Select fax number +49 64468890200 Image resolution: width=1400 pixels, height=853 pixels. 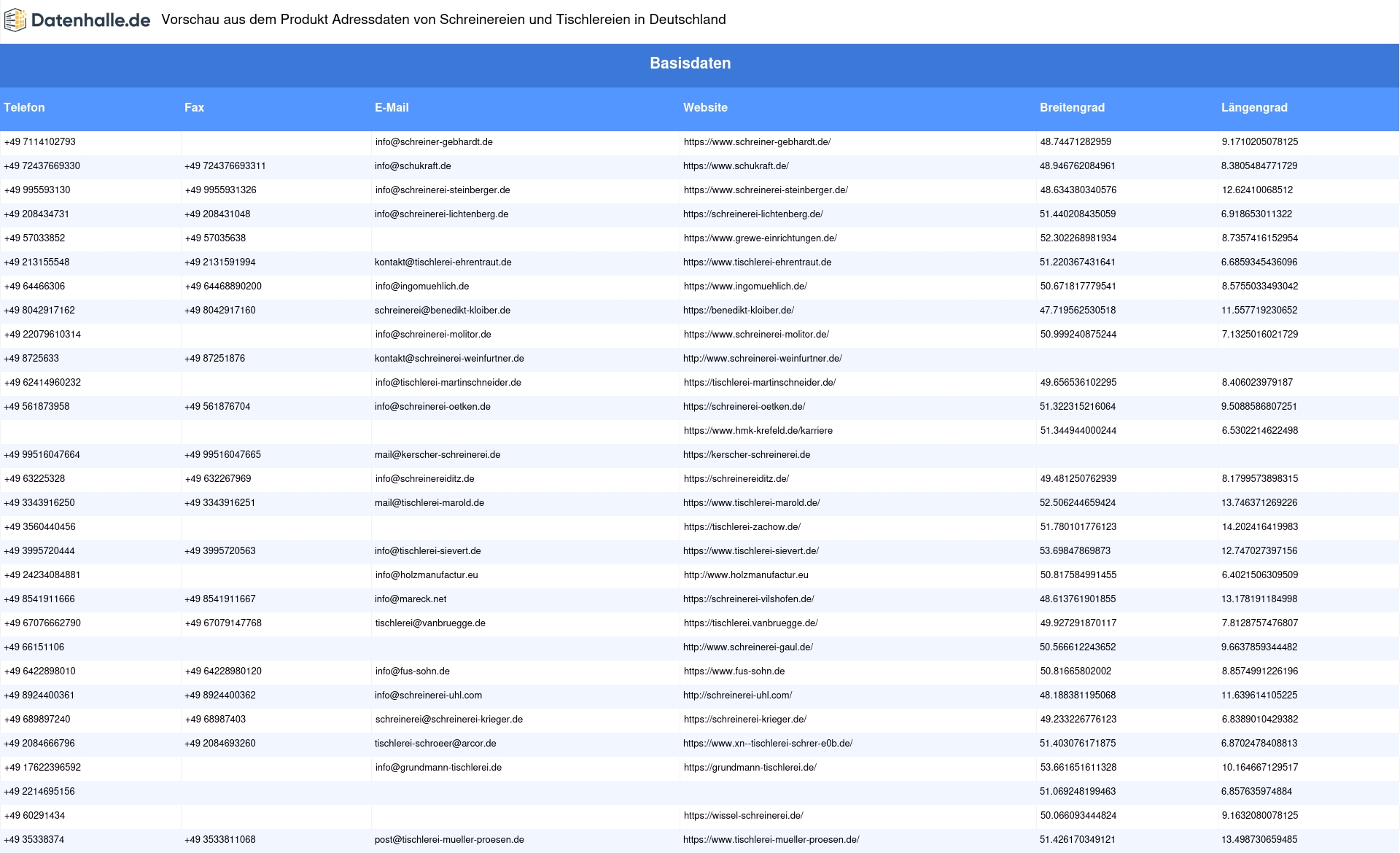[223, 287]
